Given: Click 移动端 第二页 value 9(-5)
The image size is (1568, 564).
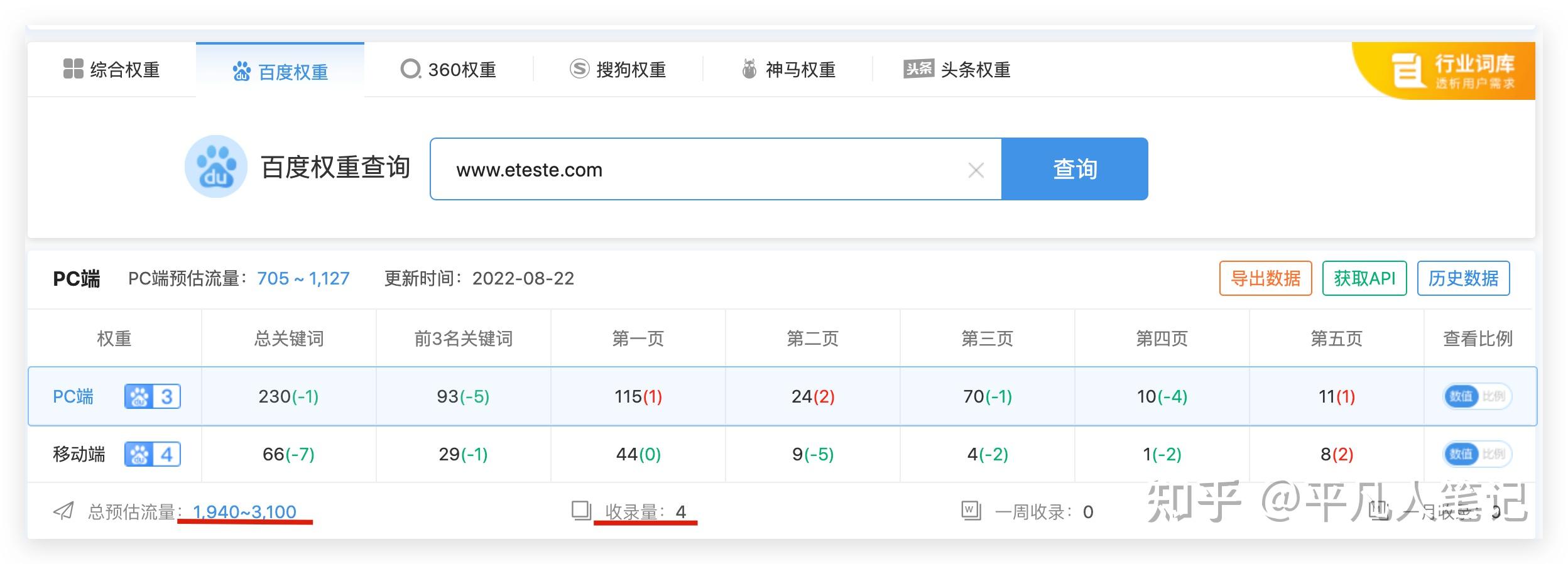Looking at the screenshot, I should pyautogui.click(x=813, y=454).
